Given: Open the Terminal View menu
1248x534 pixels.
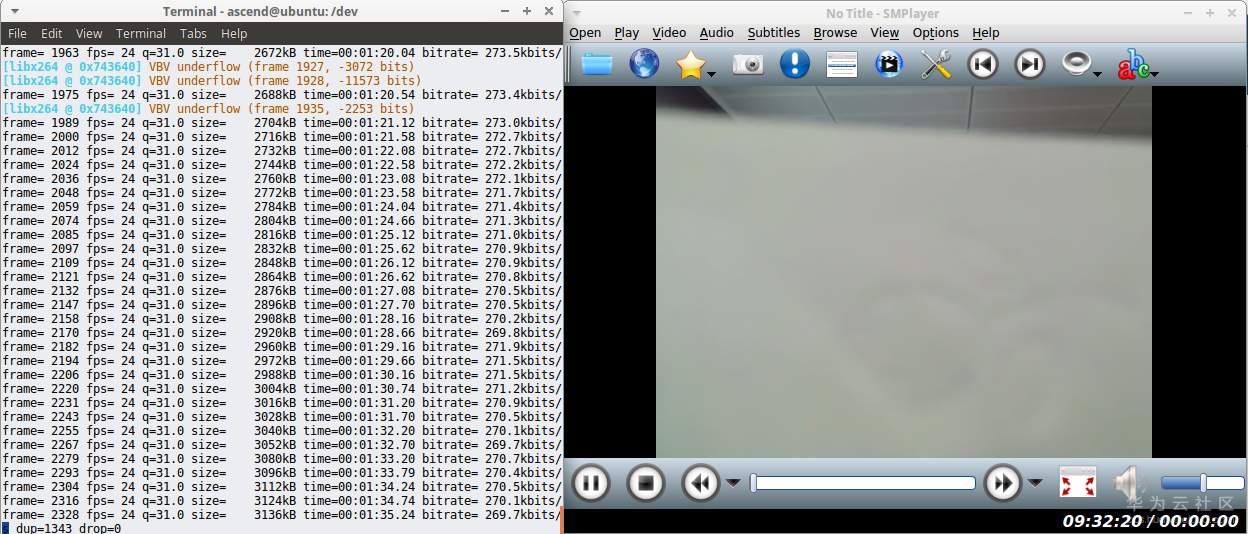Looking at the screenshot, I should [89, 33].
